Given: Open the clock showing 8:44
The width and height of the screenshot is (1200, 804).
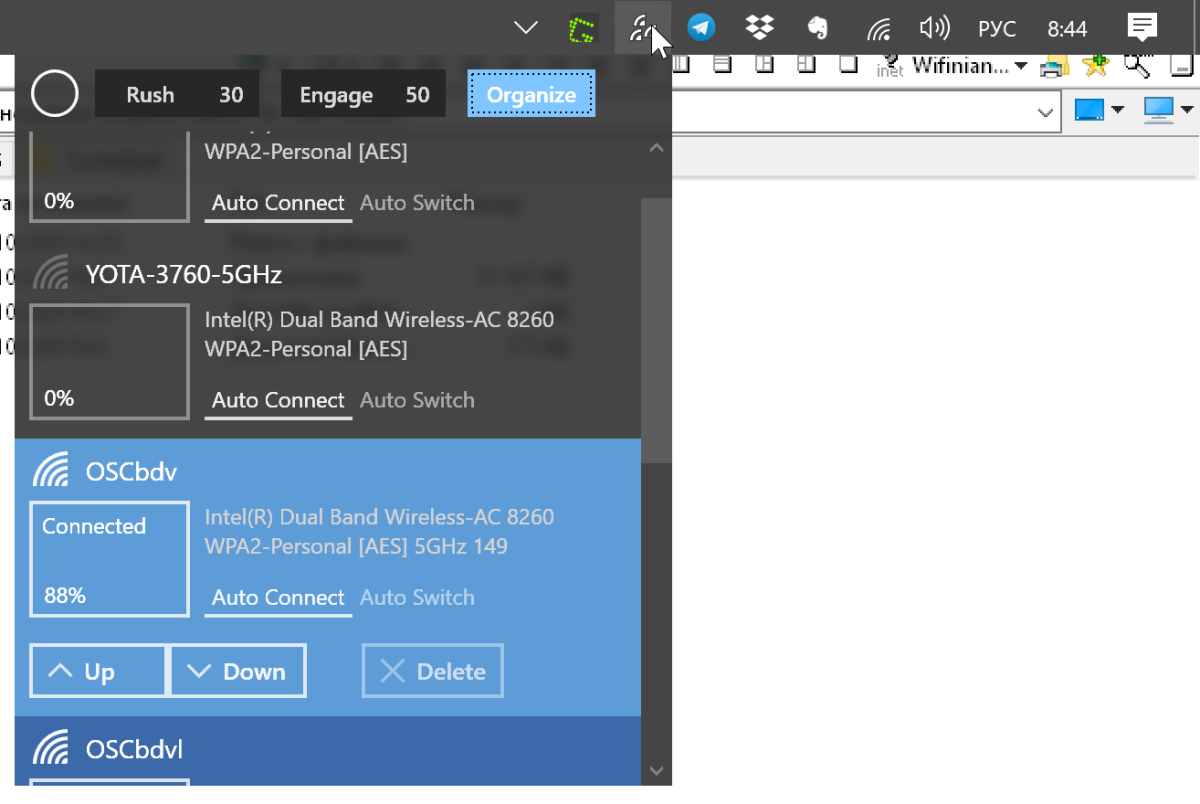Looking at the screenshot, I should coord(1067,29).
